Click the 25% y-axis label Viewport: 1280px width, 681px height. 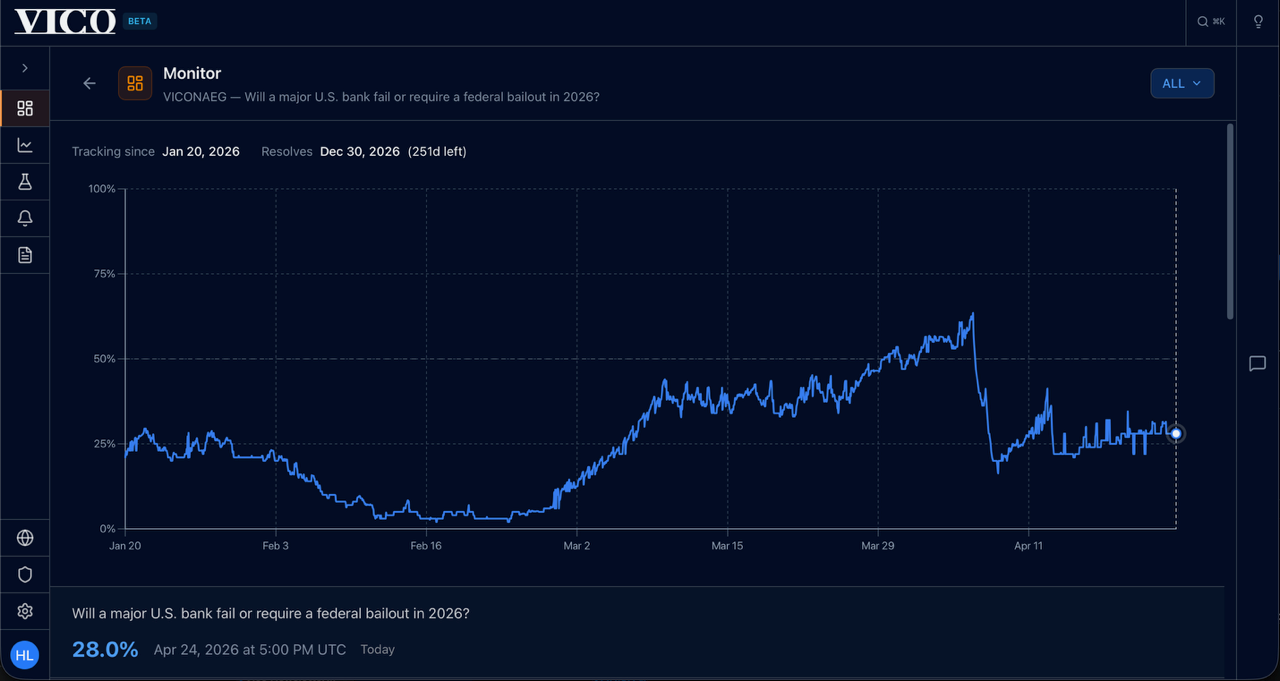coord(105,444)
